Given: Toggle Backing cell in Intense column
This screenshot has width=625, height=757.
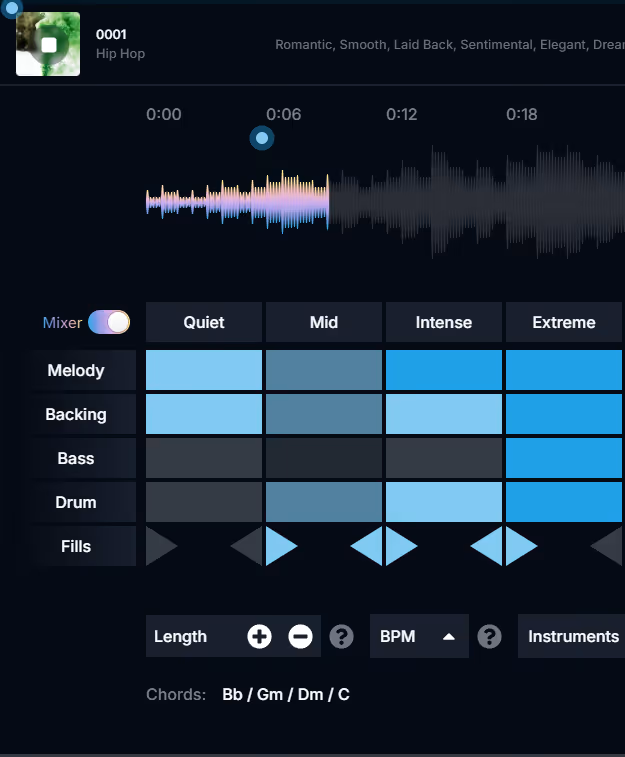Looking at the screenshot, I should tap(444, 414).
